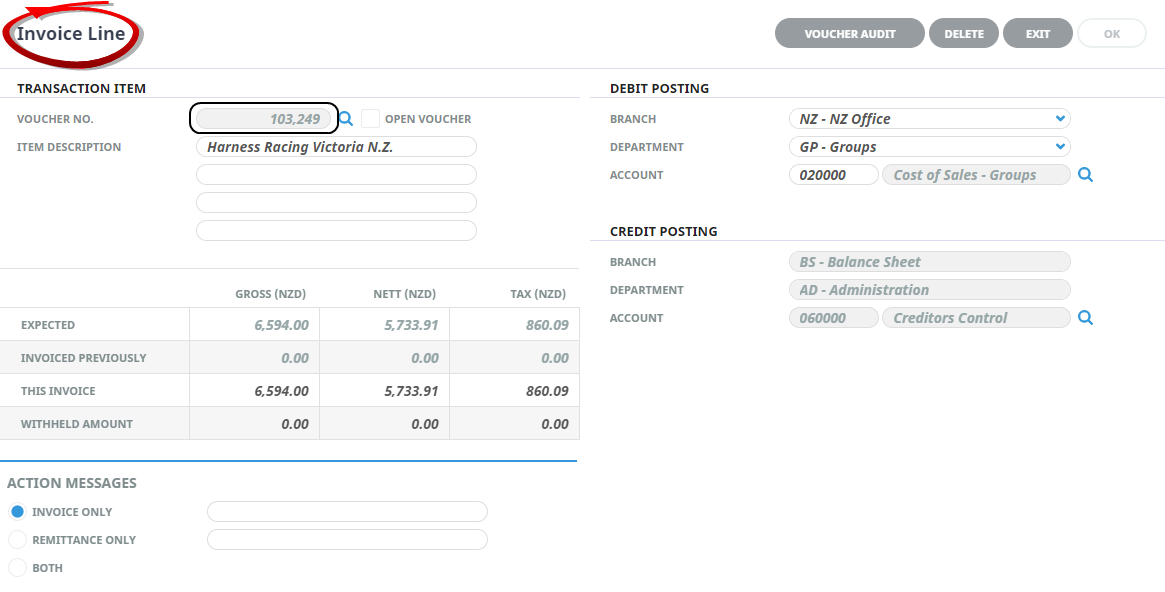This screenshot has width=1165, height=592.
Task: Click the Item Description first line field
Action: click(x=336, y=147)
